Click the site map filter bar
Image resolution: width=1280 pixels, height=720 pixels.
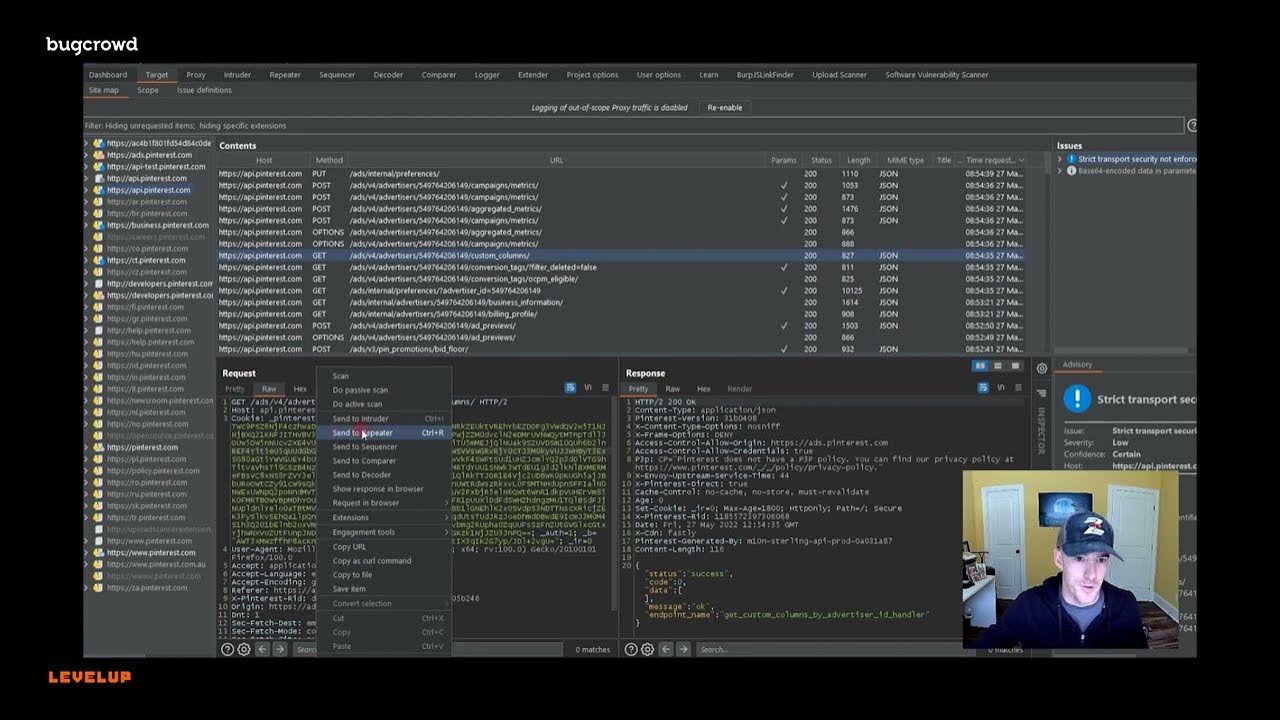pyautogui.click(x=633, y=126)
